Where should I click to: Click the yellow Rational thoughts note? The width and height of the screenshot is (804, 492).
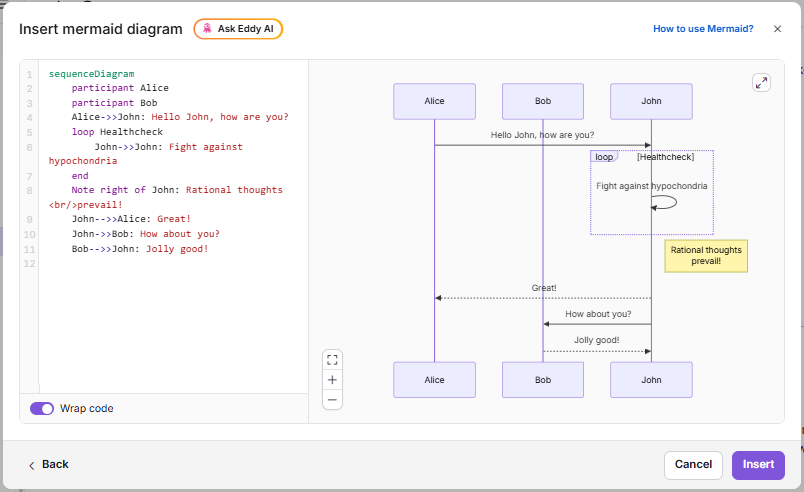706,256
